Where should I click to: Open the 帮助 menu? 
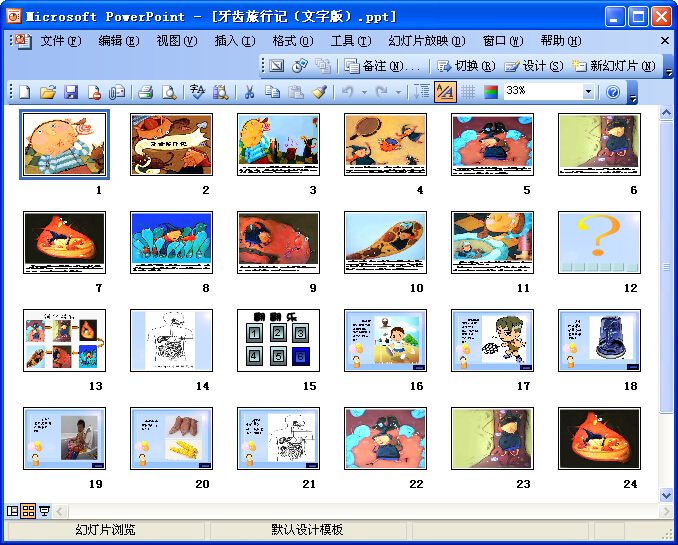(561, 41)
